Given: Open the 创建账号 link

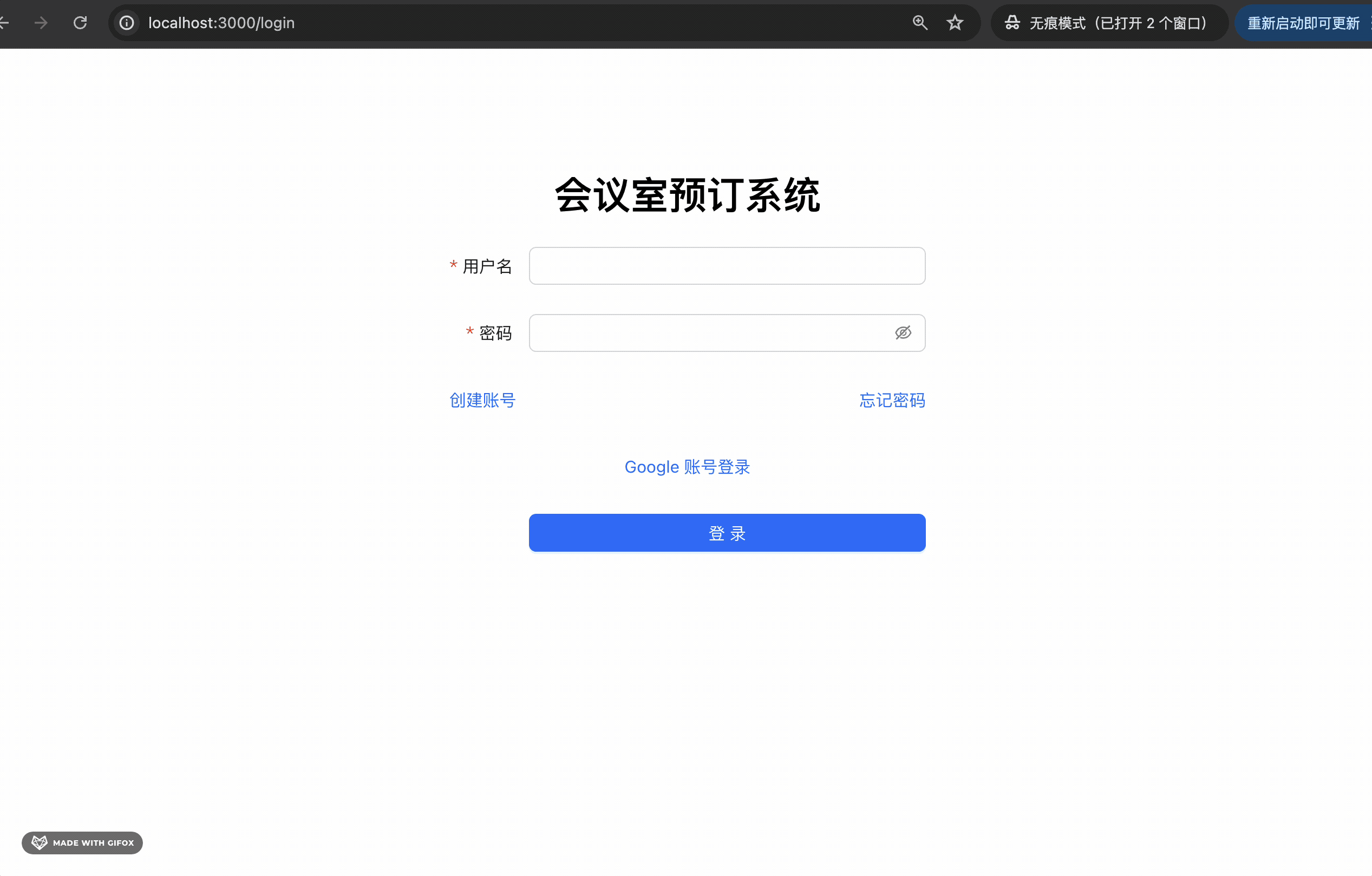Looking at the screenshot, I should coord(482,400).
